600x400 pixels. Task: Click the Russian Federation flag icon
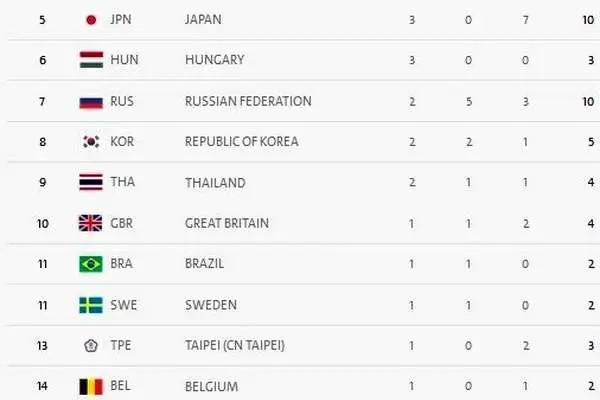[x=91, y=102]
